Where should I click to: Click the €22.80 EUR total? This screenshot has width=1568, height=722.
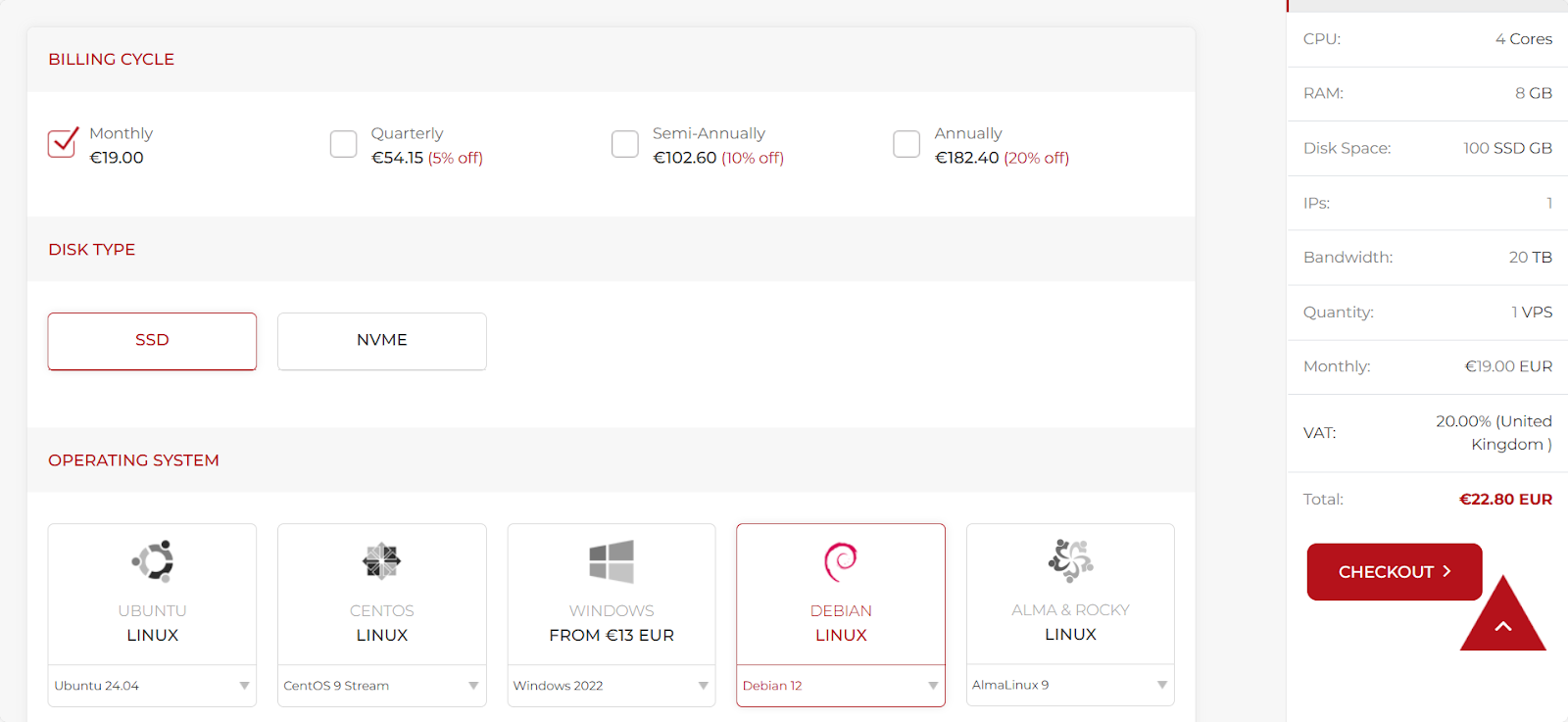[x=1505, y=500]
